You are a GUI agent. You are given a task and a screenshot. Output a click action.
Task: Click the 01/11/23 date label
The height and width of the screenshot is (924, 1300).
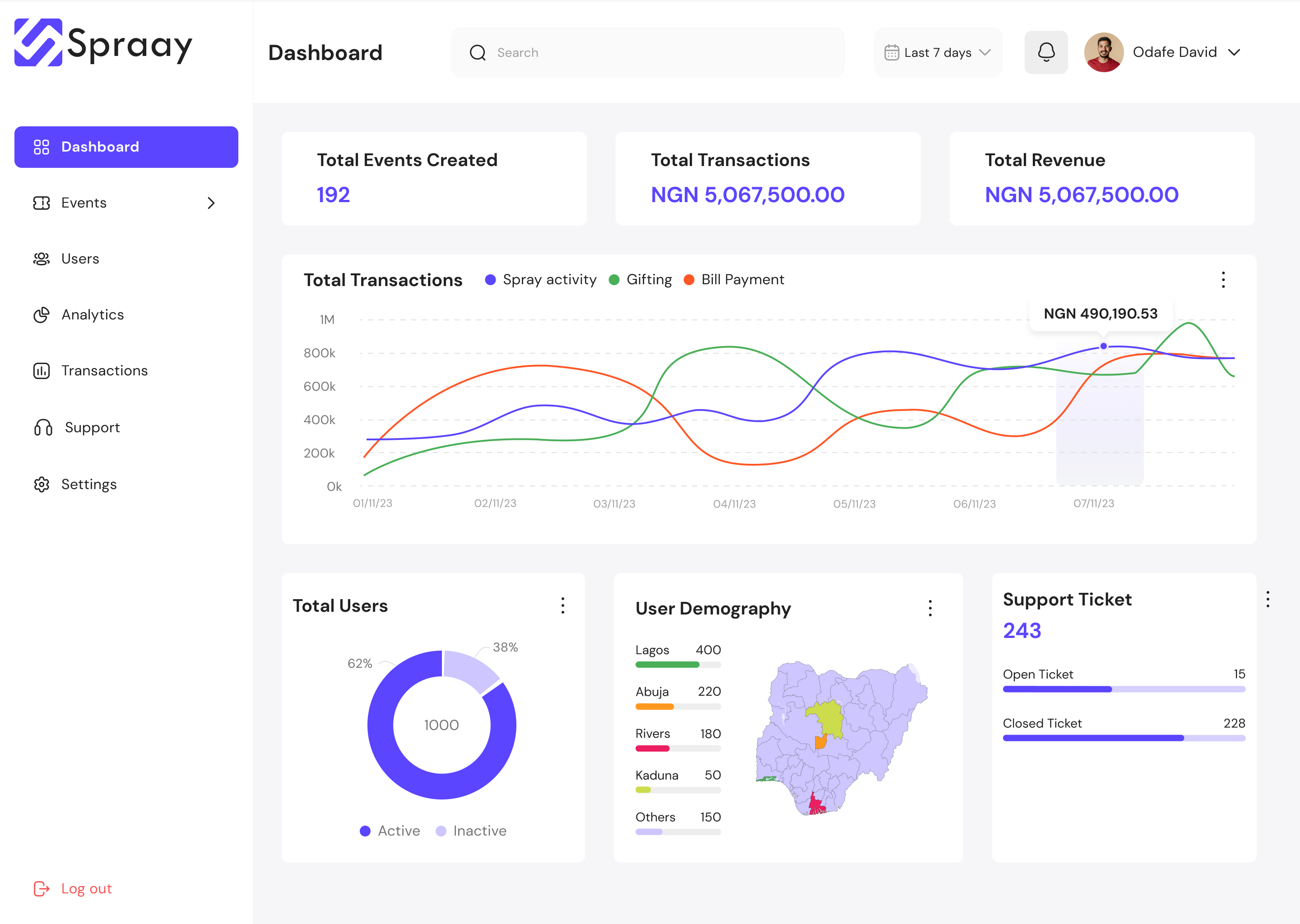(373, 504)
